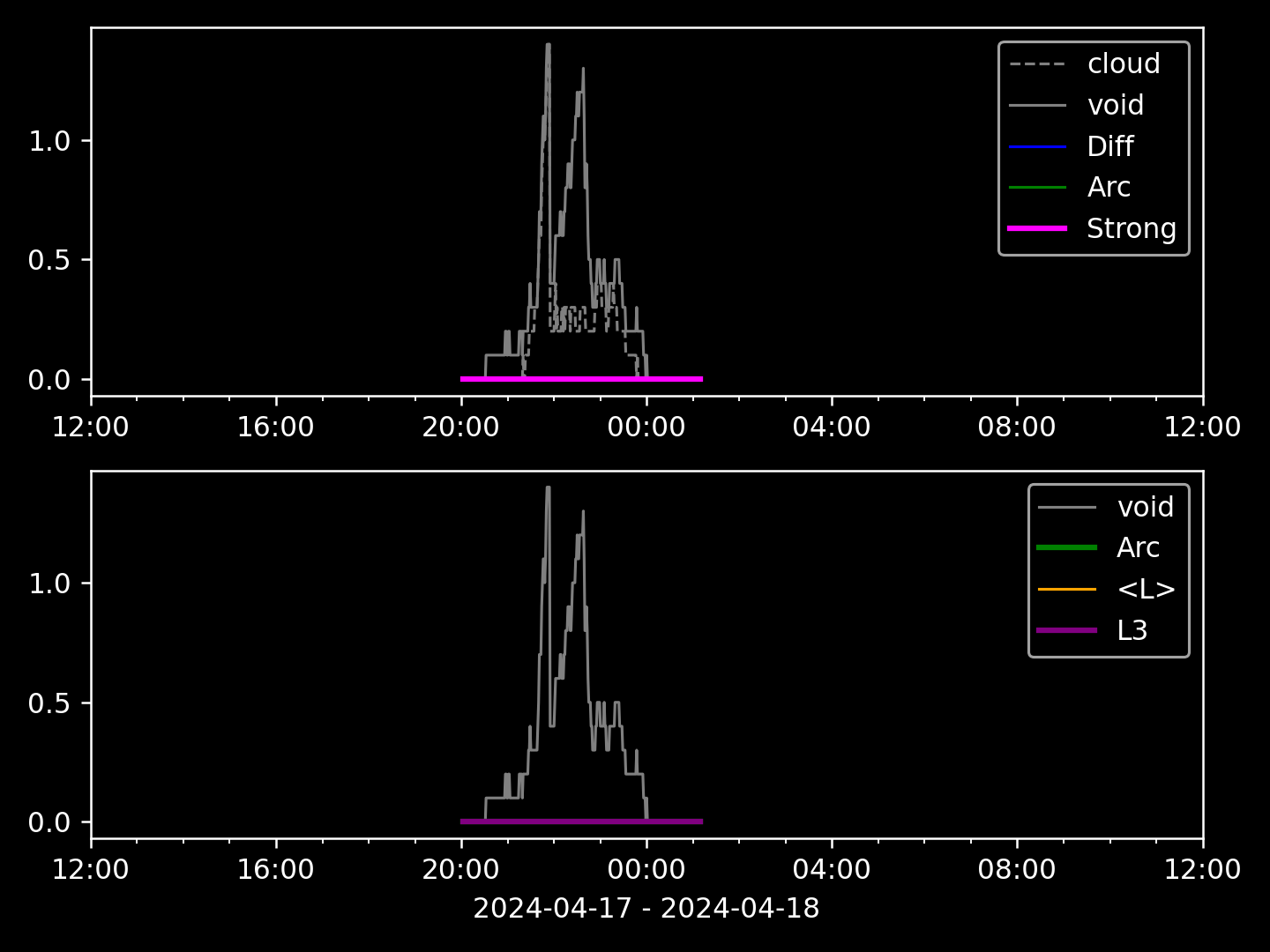The image size is (1270, 952).
Task: Click the L3 label in bottom legend
Action: pyautogui.click(x=1132, y=630)
